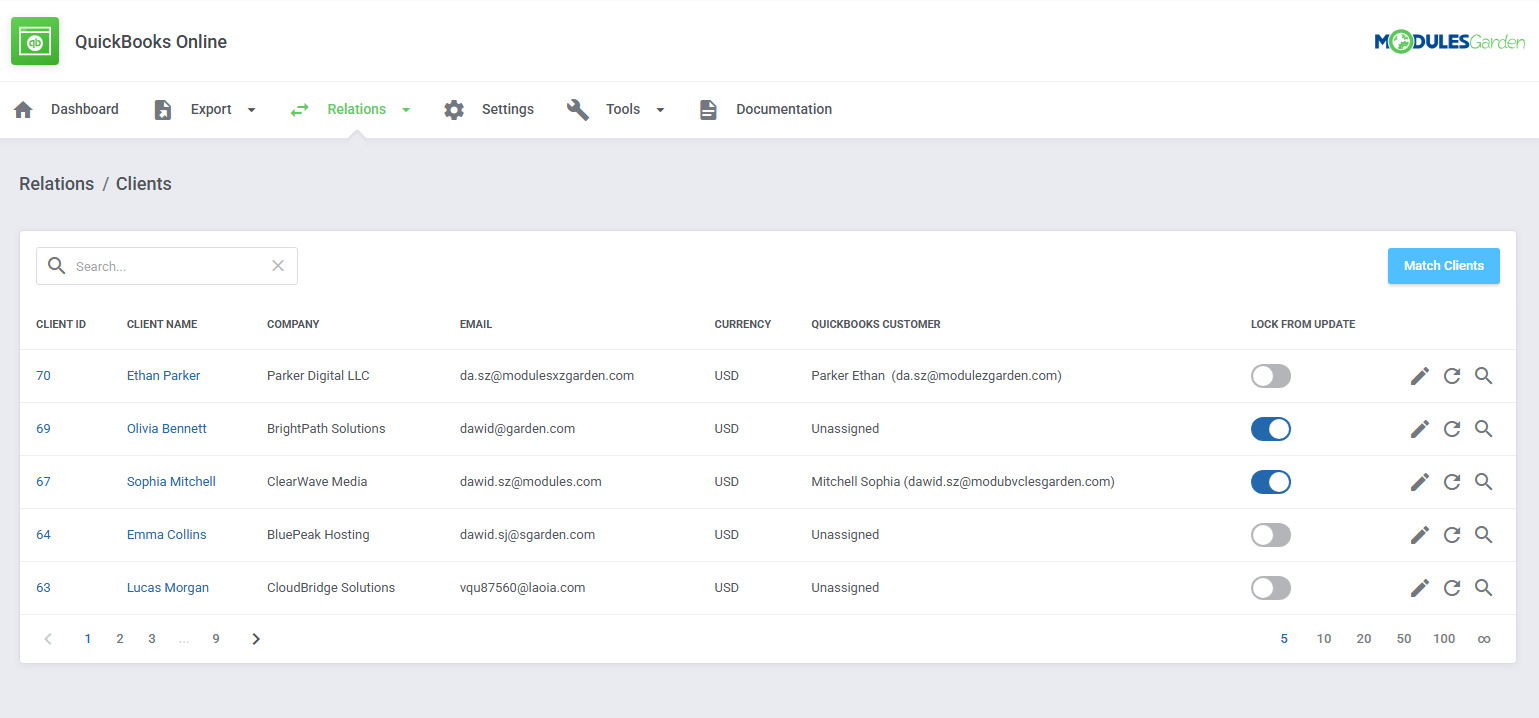Click the Relations swap arrows icon
1539x718 pixels.
point(300,110)
